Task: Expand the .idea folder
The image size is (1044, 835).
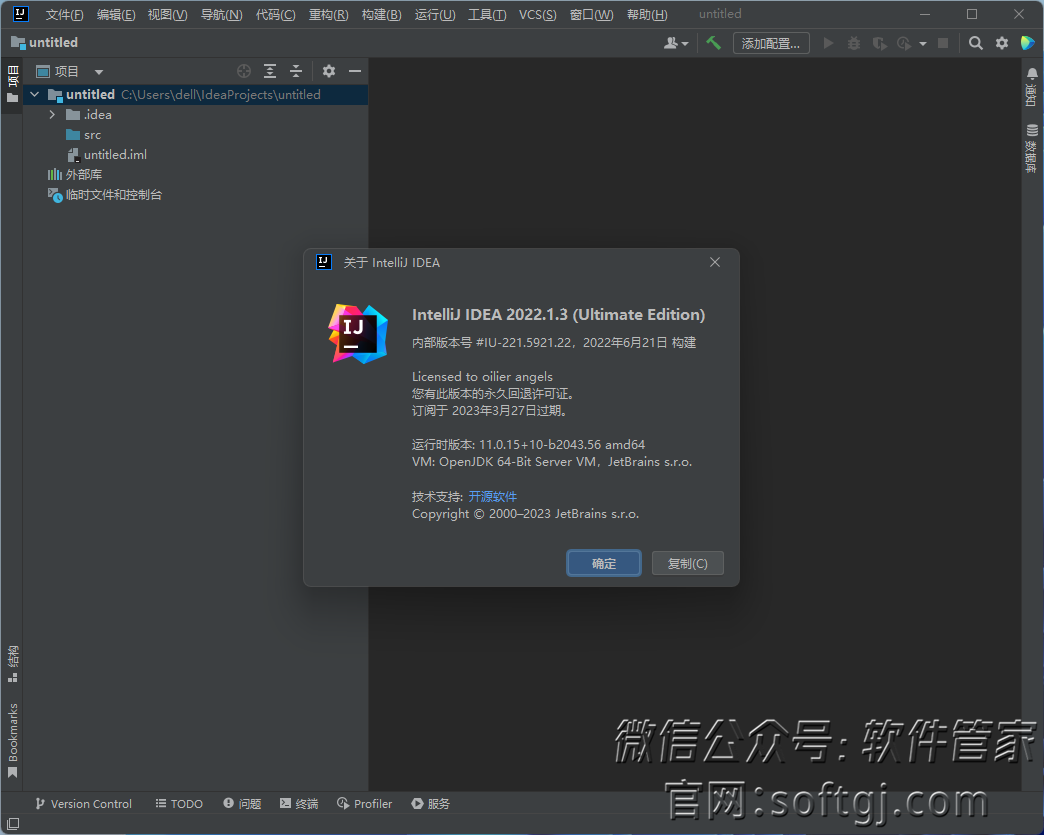Action: [52, 115]
